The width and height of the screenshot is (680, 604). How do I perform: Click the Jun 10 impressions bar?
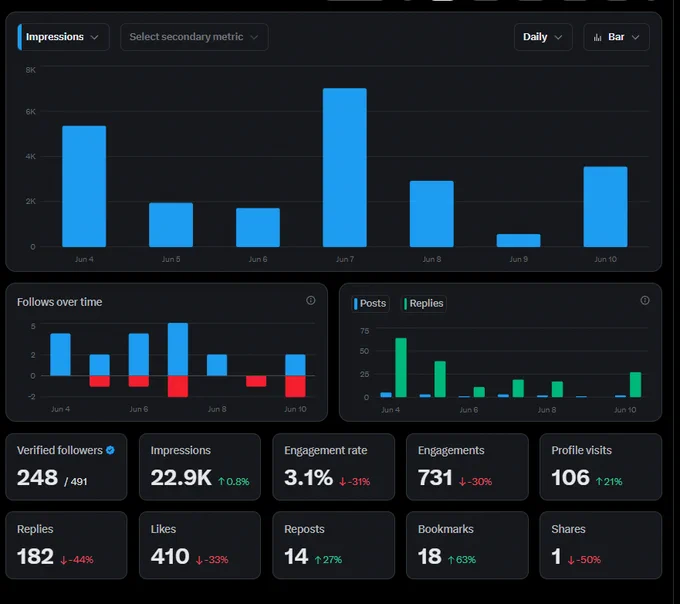point(605,206)
